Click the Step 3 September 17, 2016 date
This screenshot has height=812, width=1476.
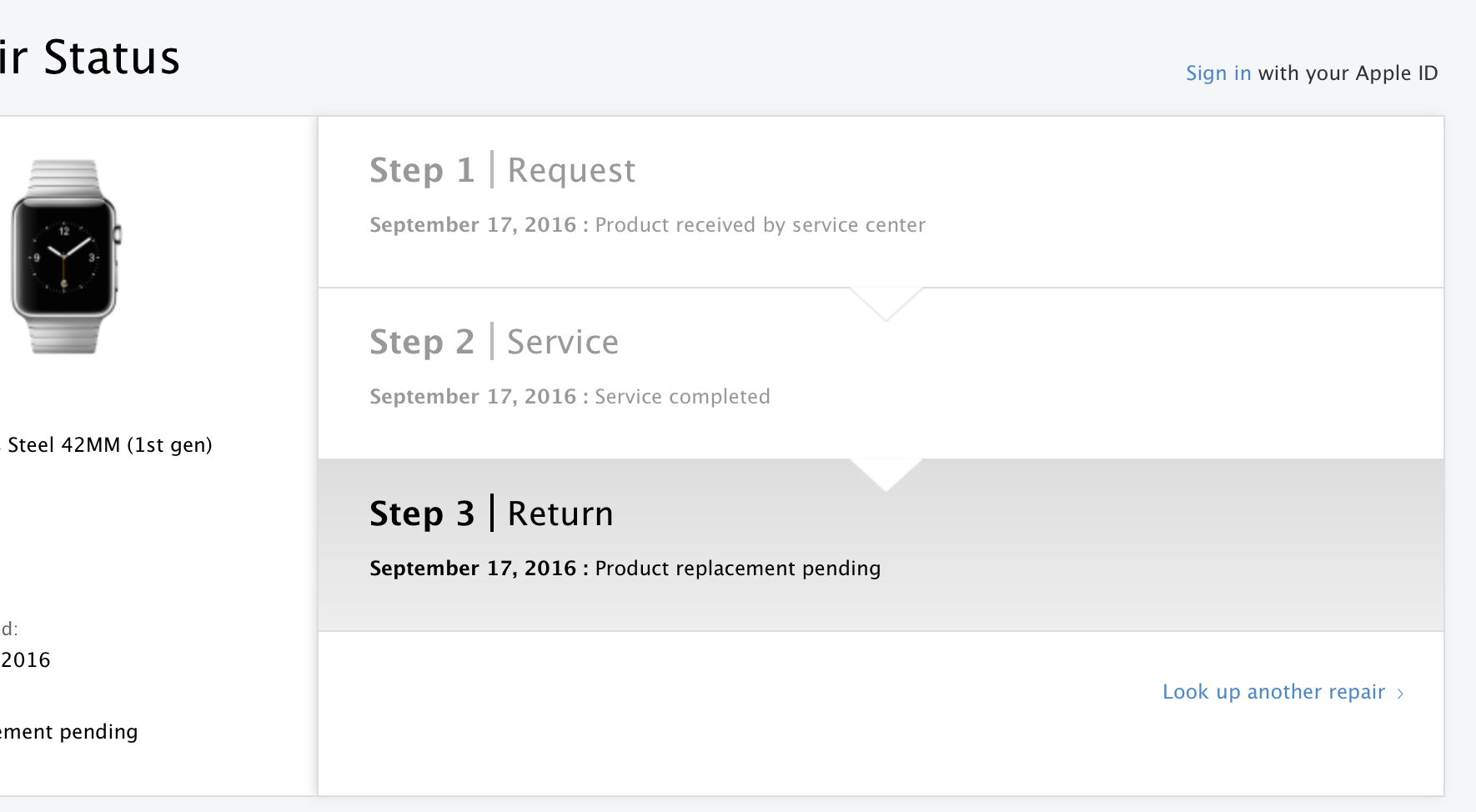(x=473, y=569)
